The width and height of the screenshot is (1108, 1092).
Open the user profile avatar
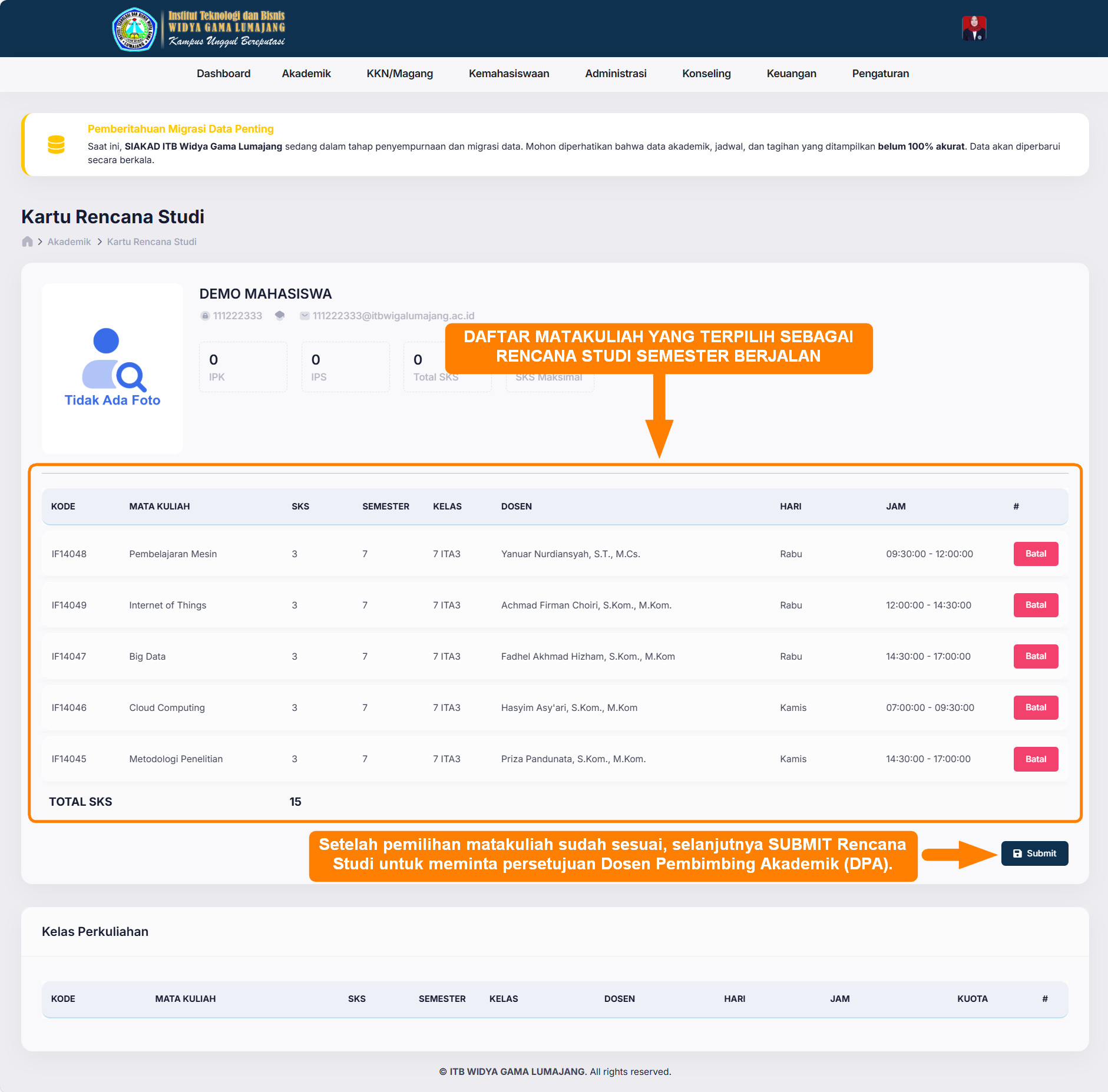tap(974, 28)
